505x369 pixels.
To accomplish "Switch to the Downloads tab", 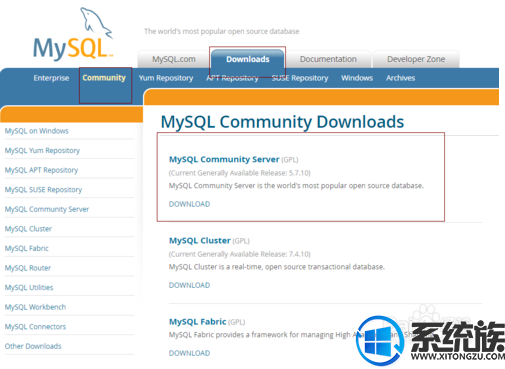I will point(248,59).
